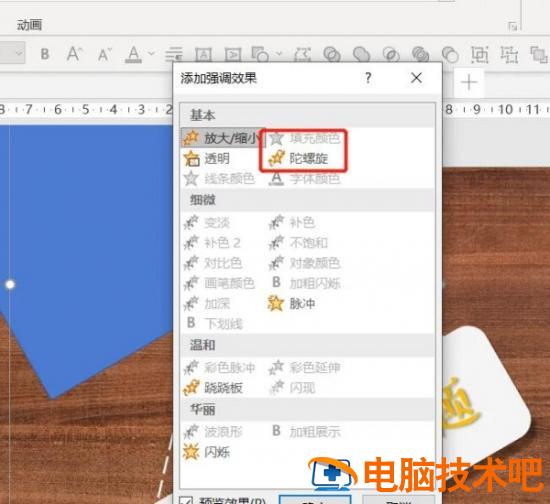Open font color dropdown arrow

pyautogui.click(x=151, y=53)
